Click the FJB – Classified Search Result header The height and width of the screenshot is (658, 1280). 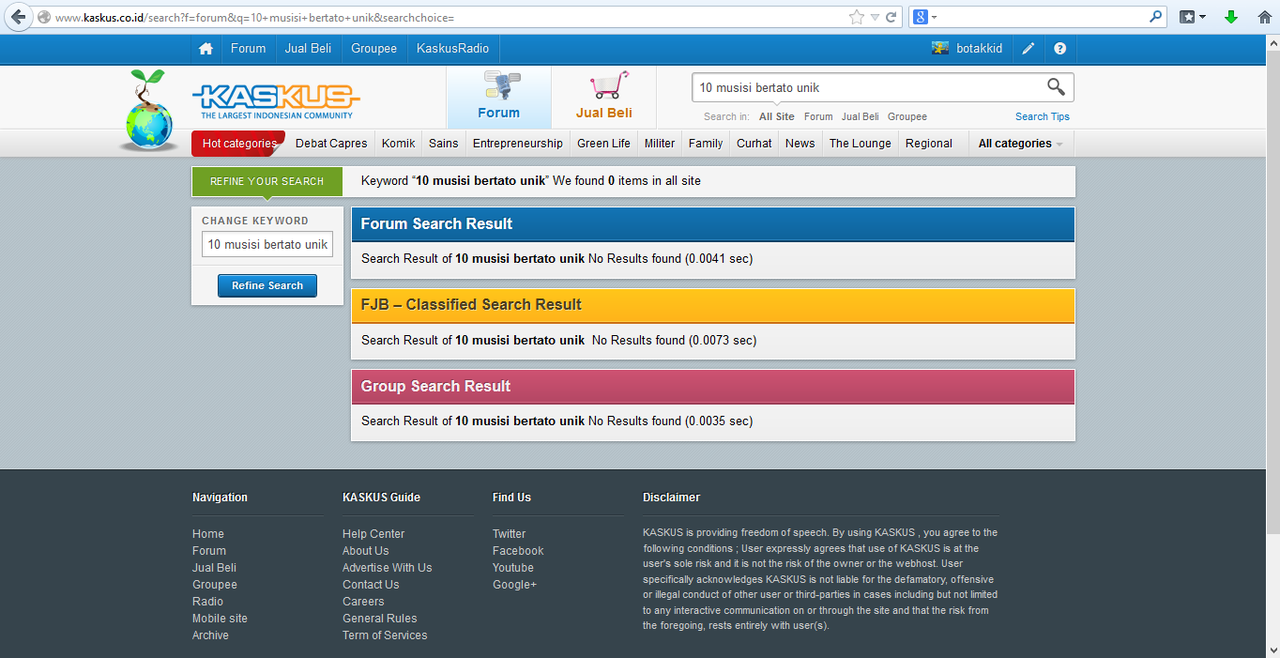712,305
